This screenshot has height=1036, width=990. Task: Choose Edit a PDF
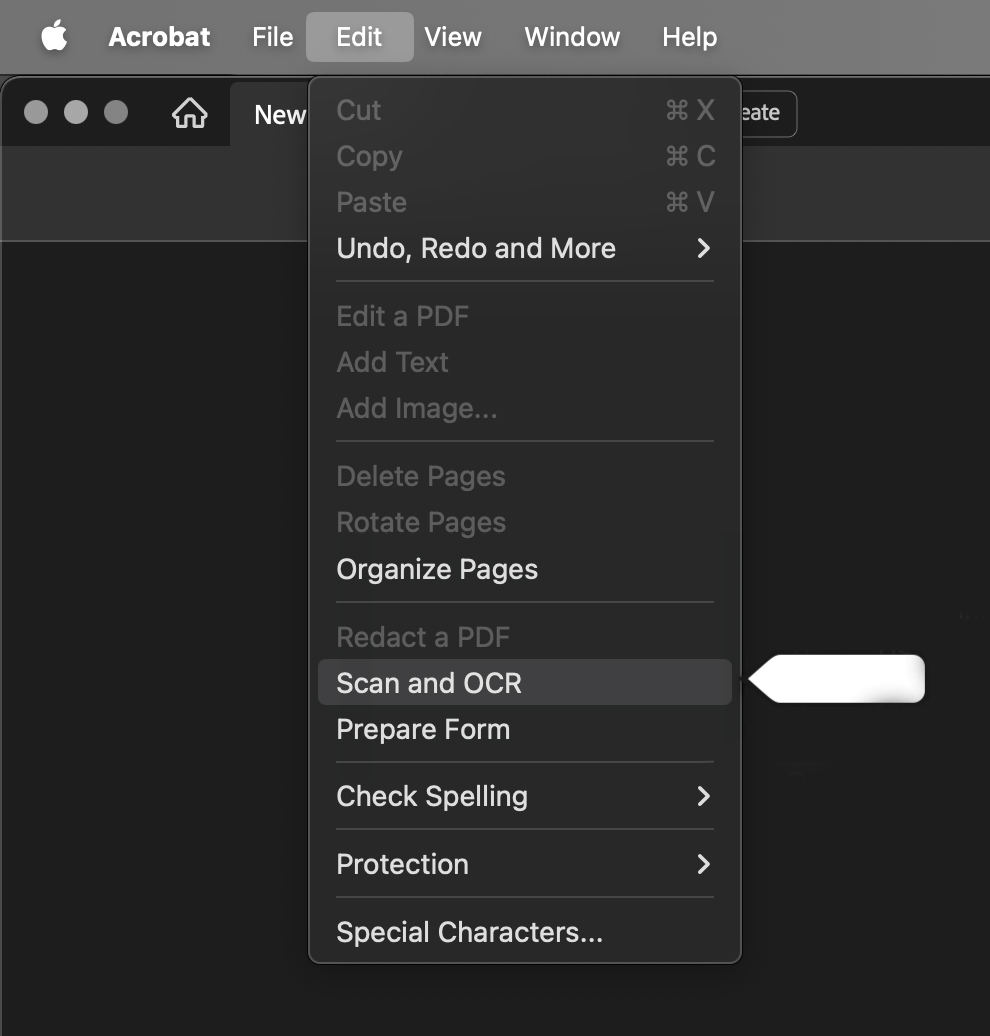pyautogui.click(x=525, y=316)
